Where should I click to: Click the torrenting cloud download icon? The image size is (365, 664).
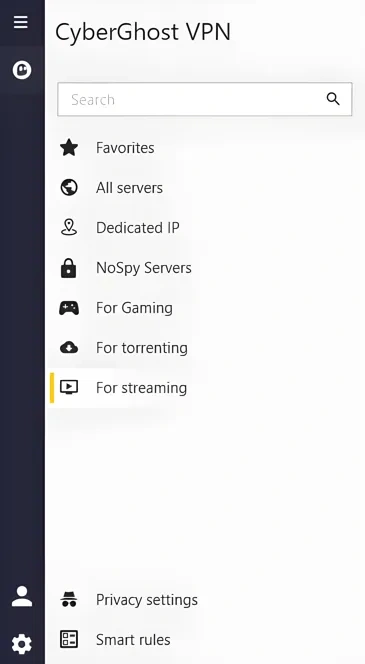pyautogui.click(x=69, y=348)
